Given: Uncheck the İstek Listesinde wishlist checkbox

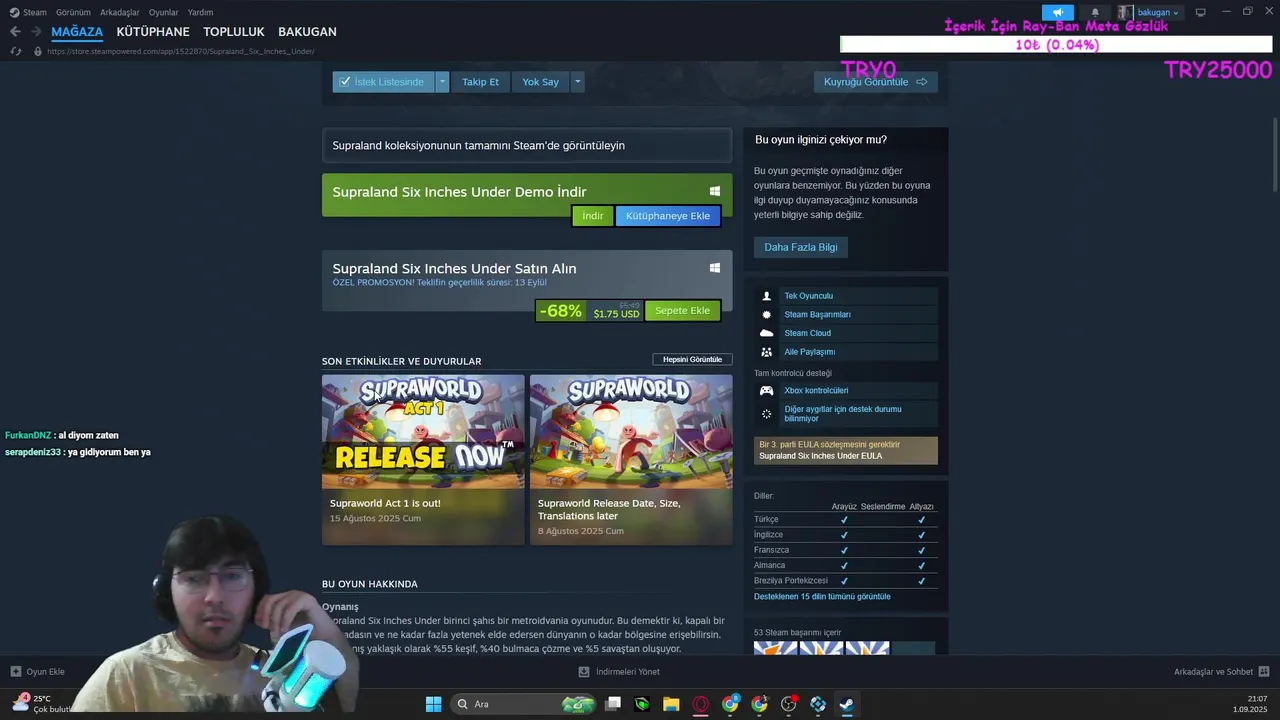Looking at the screenshot, I should [x=345, y=82].
